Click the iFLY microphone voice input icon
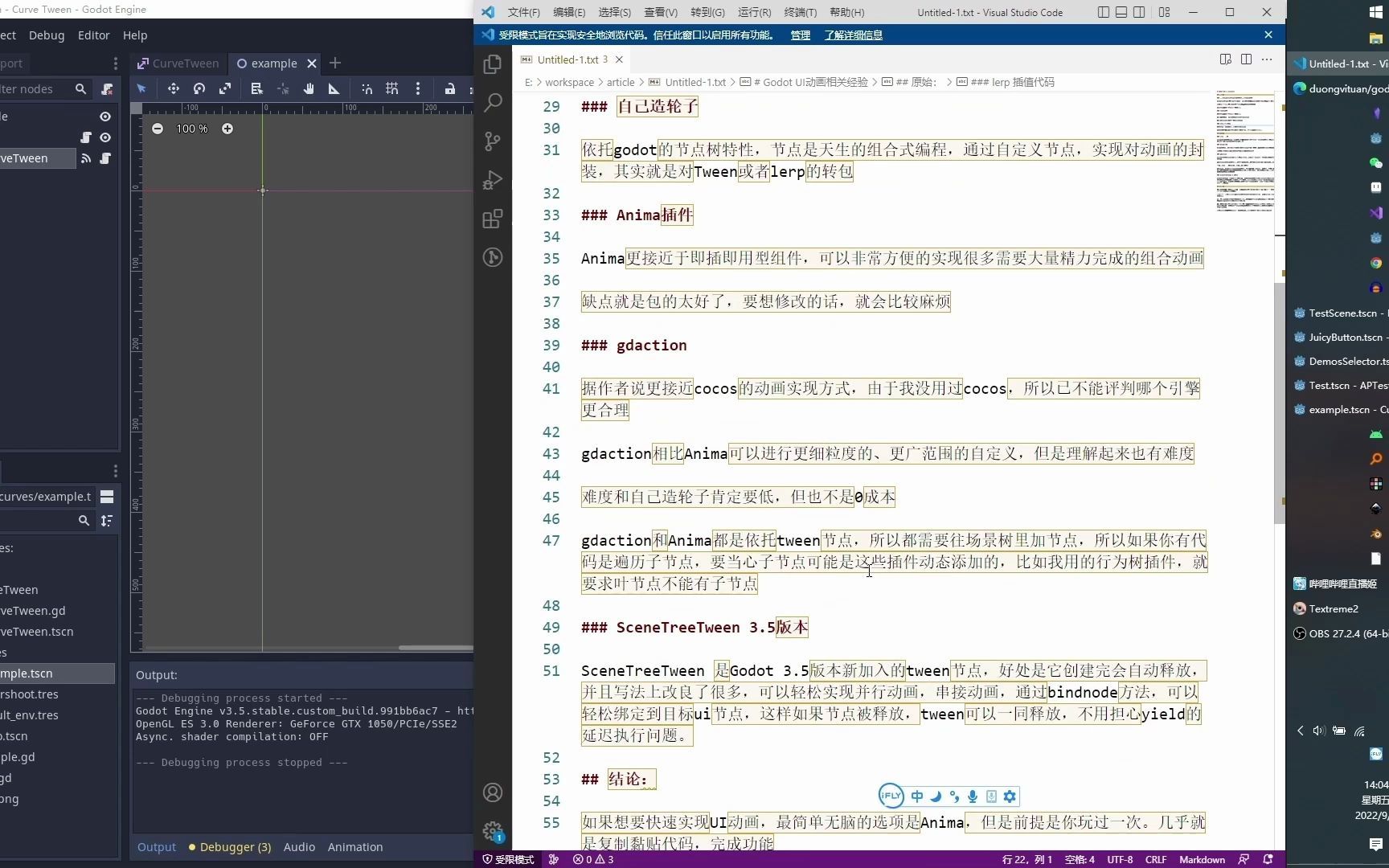Viewport: 1389px width, 868px height. (x=973, y=796)
